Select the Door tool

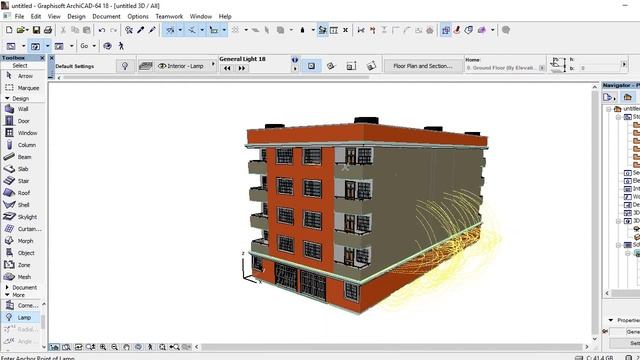[23, 121]
